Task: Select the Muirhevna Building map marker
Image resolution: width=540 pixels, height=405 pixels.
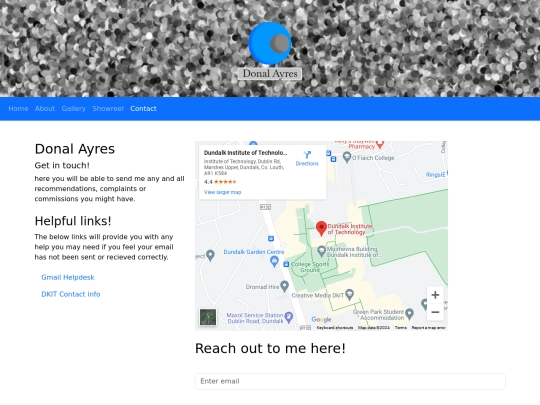Action: point(321,251)
